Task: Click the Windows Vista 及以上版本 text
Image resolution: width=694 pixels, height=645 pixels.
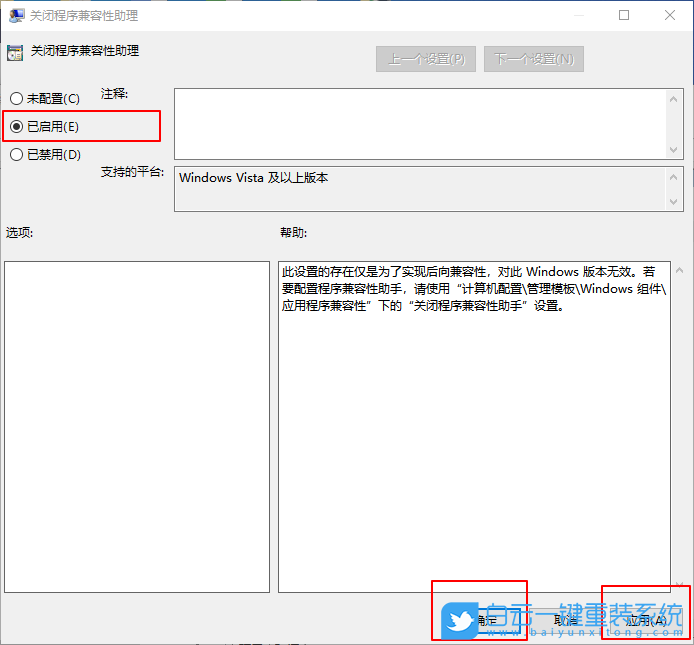Action: (254, 178)
